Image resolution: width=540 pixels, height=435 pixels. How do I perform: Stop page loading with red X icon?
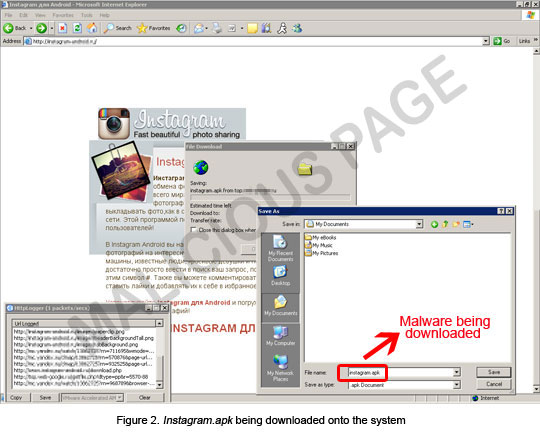pyautogui.click(x=62, y=28)
